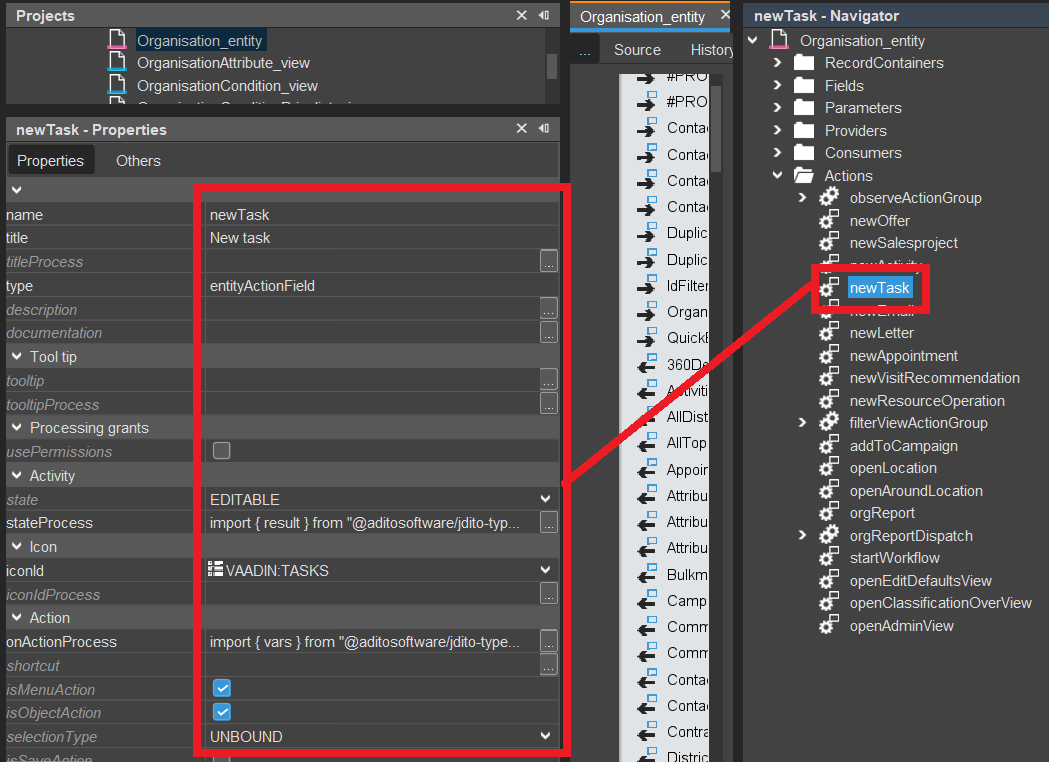
Task: Open the Source tab in editor
Action: click(637, 50)
